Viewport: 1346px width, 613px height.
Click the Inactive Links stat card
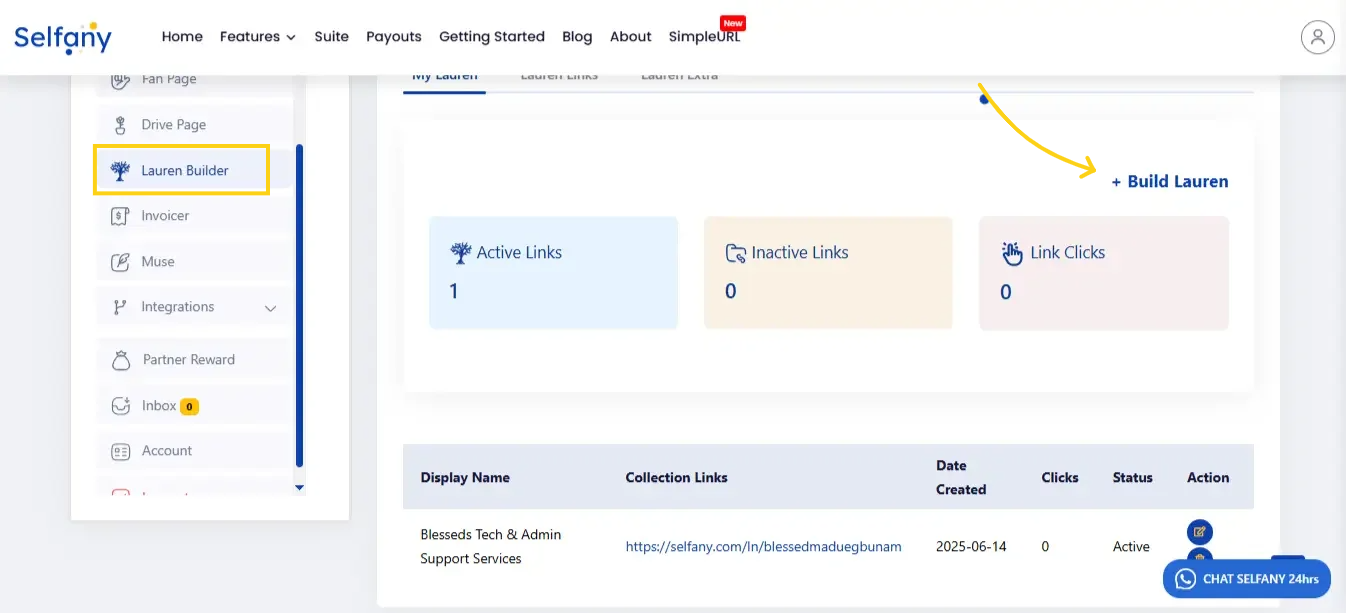[828, 273]
